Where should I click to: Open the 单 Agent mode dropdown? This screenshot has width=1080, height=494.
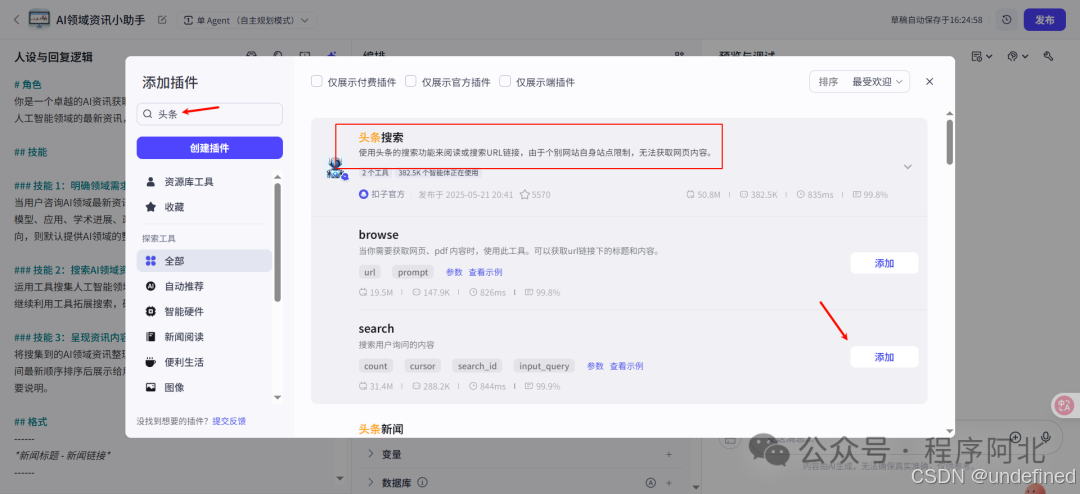(247, 20)
